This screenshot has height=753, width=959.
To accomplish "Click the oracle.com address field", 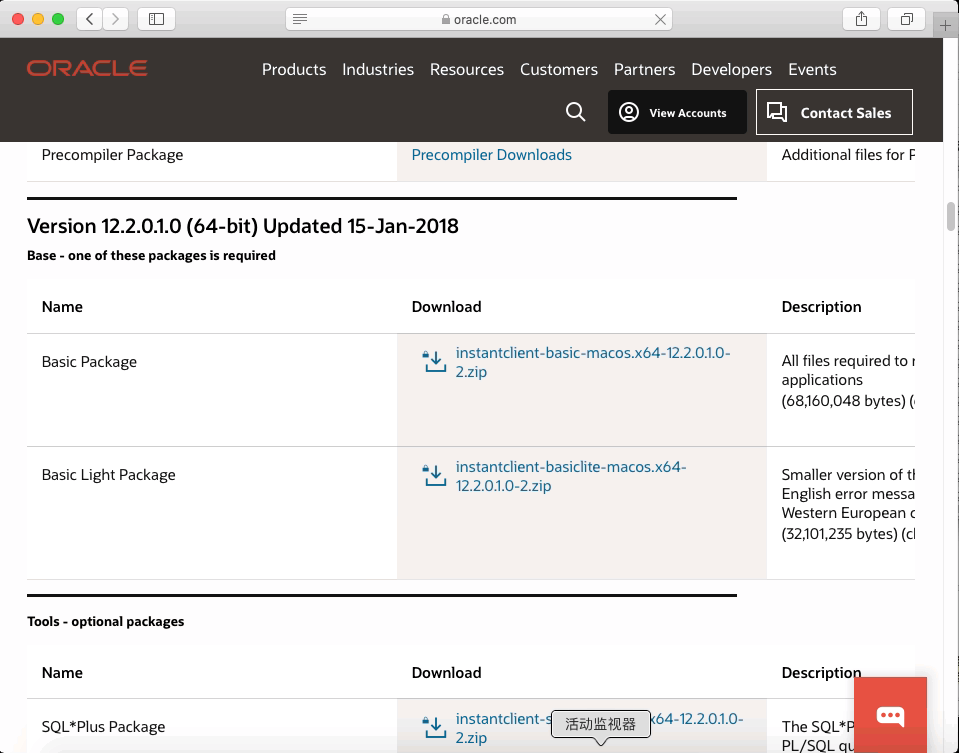I will (x=479, y=19).
